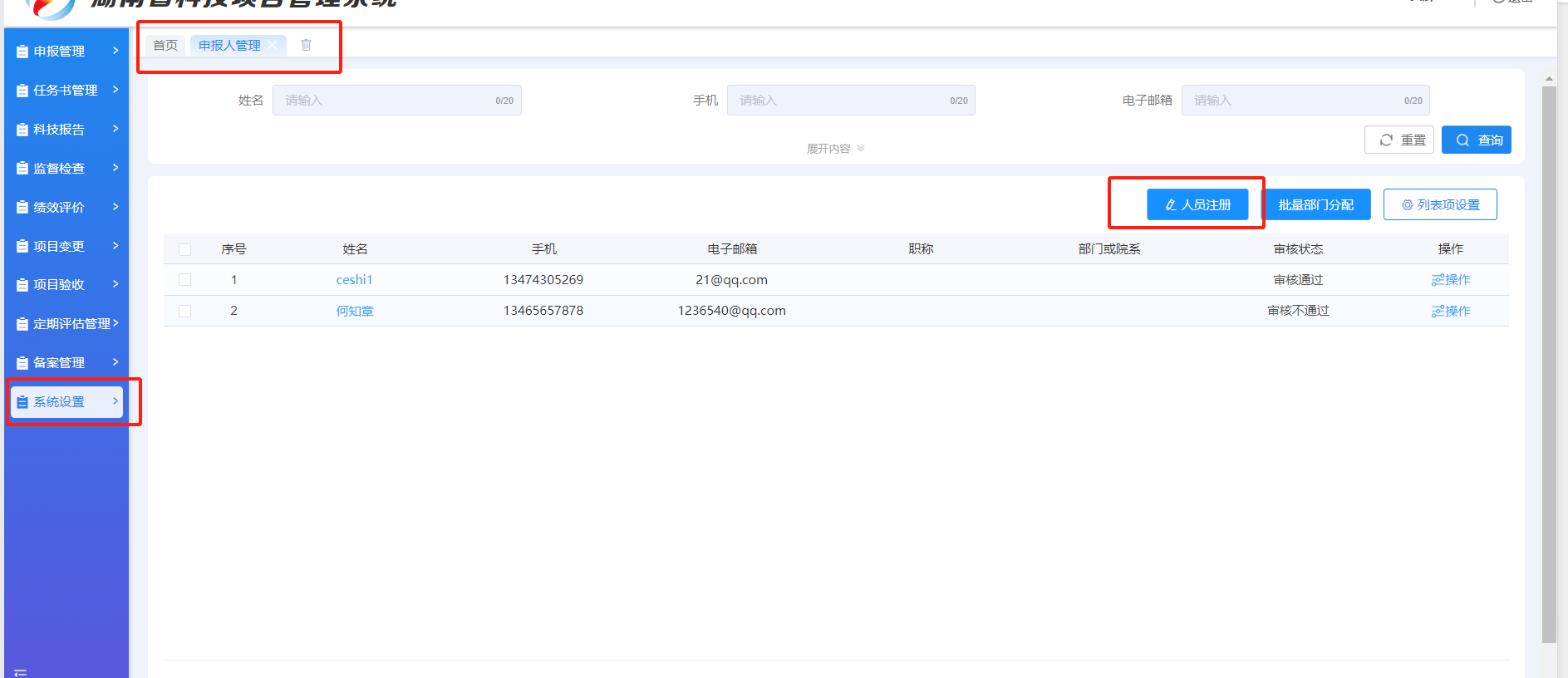Click the vertical scrollbar on right side
Screen dimensions: 1568x678
1548,366
